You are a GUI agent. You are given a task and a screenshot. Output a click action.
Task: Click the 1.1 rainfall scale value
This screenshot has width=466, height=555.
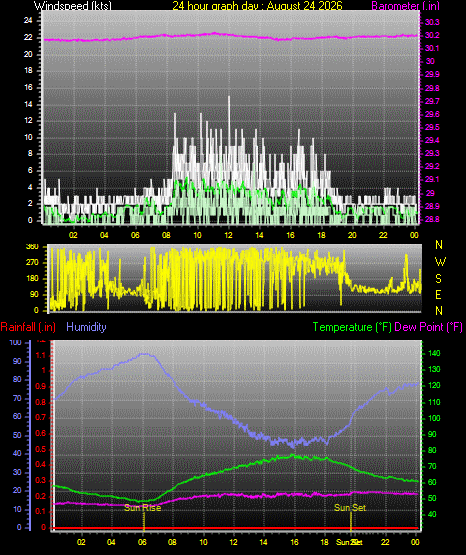[x=41, y=355]
